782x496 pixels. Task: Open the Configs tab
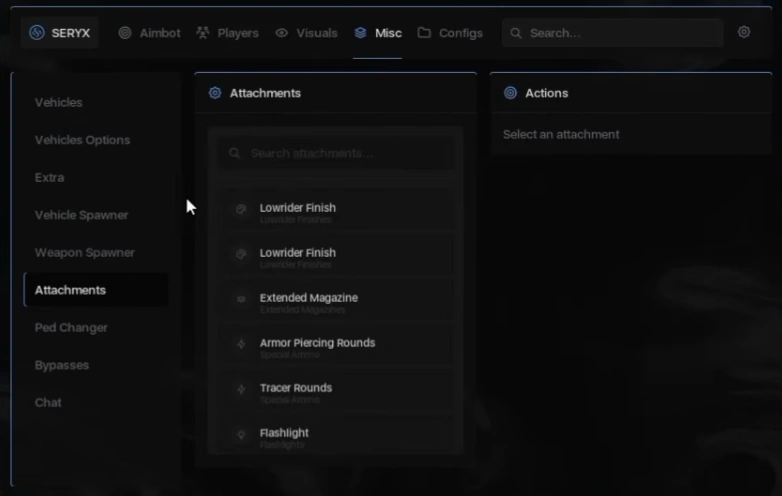pos(450,33)
